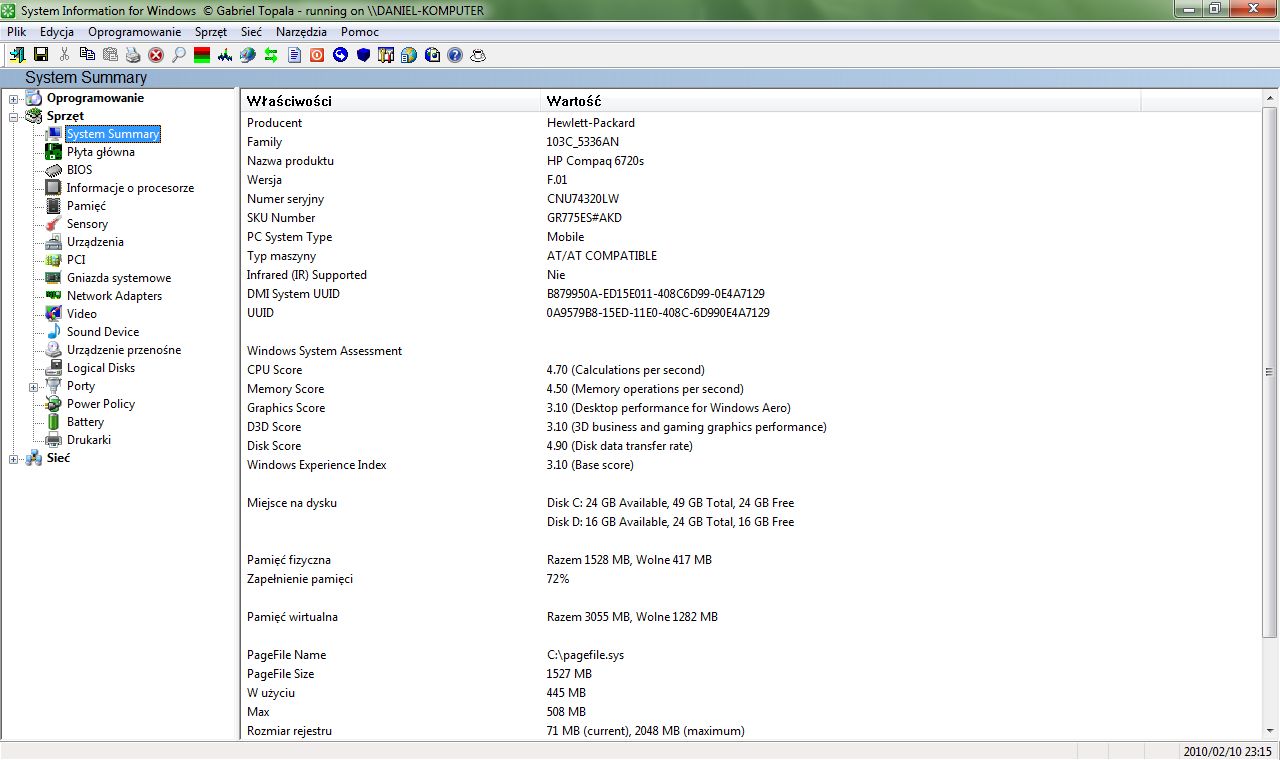Click the scissors cut icon
This screenshot has height=760, width=1280.
(64, 55)
